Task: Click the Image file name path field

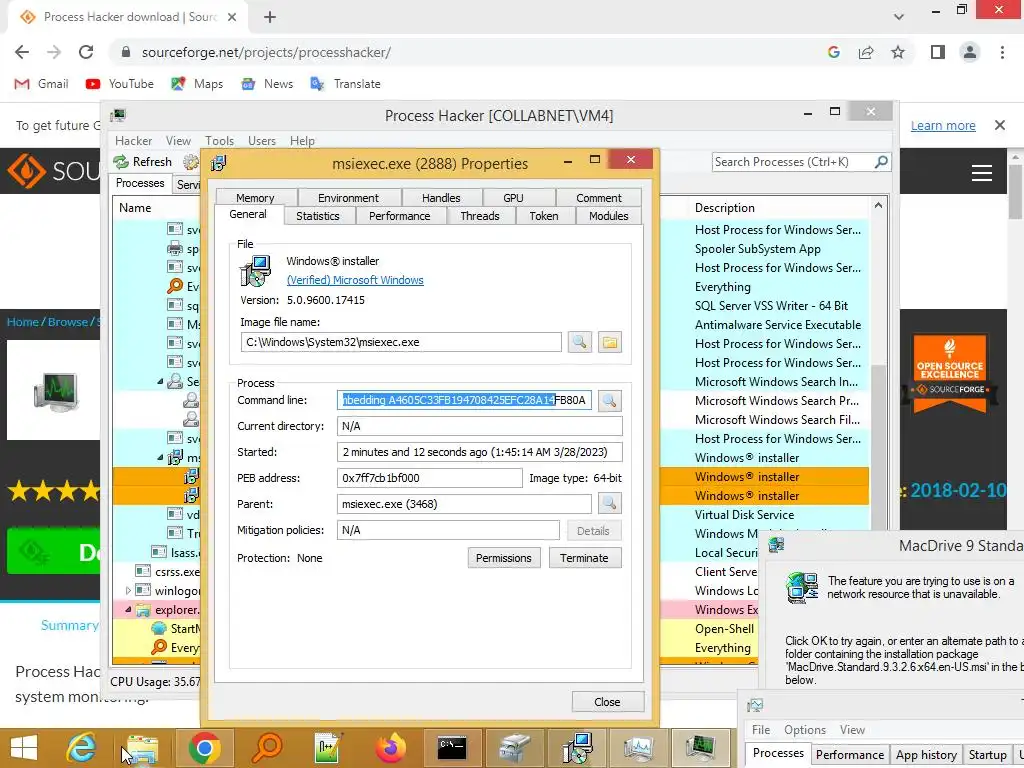Action: pyautogui.click(x=401, y=342)
